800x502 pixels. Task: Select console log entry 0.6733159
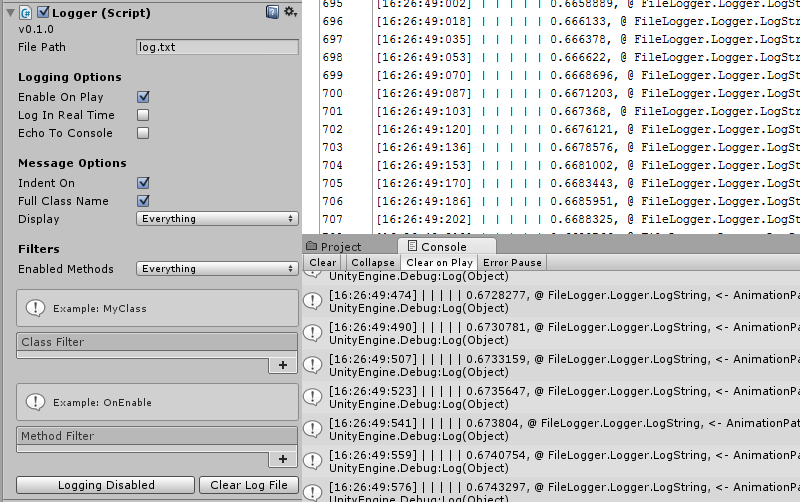(551, 365)
